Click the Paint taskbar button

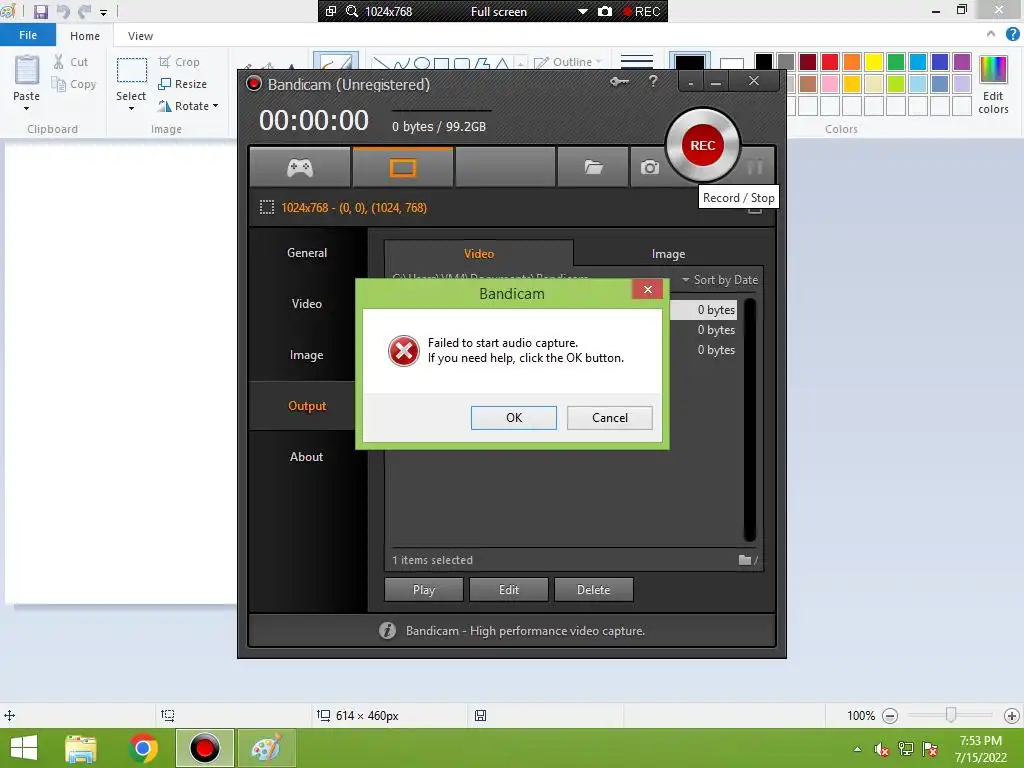(x=266, y=748)
